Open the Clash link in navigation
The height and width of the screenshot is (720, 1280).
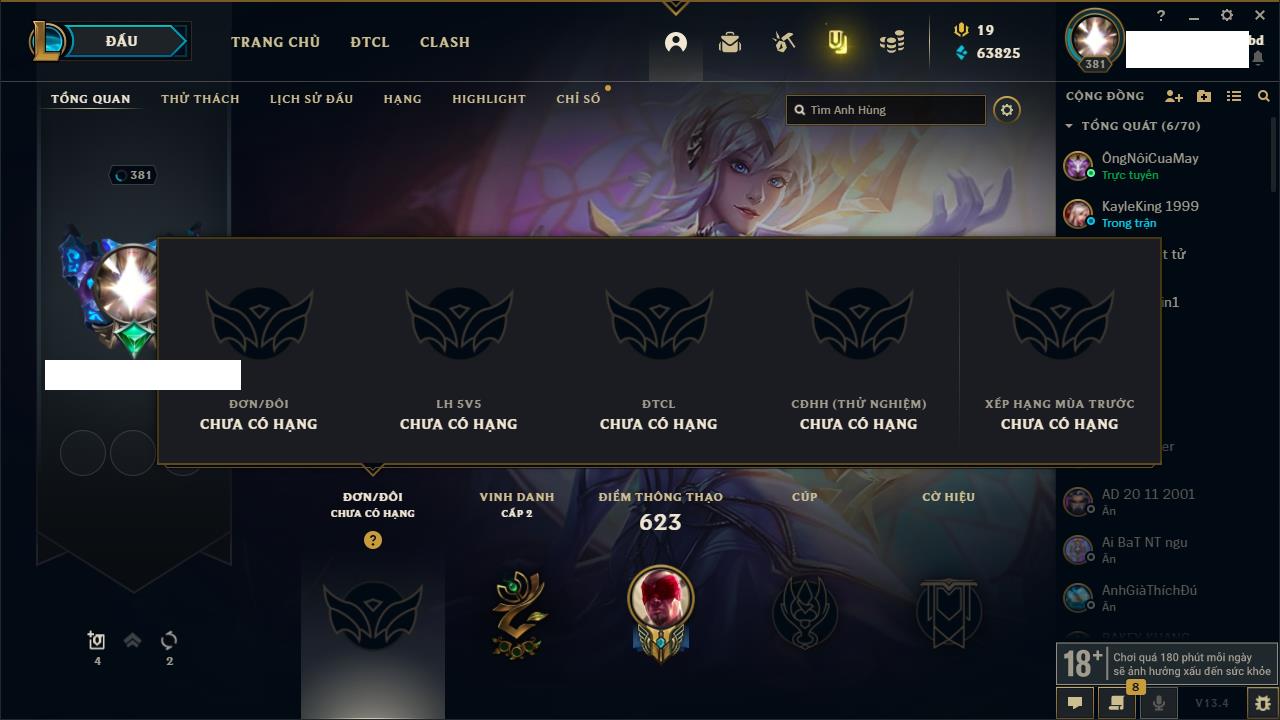click(445, 42)
